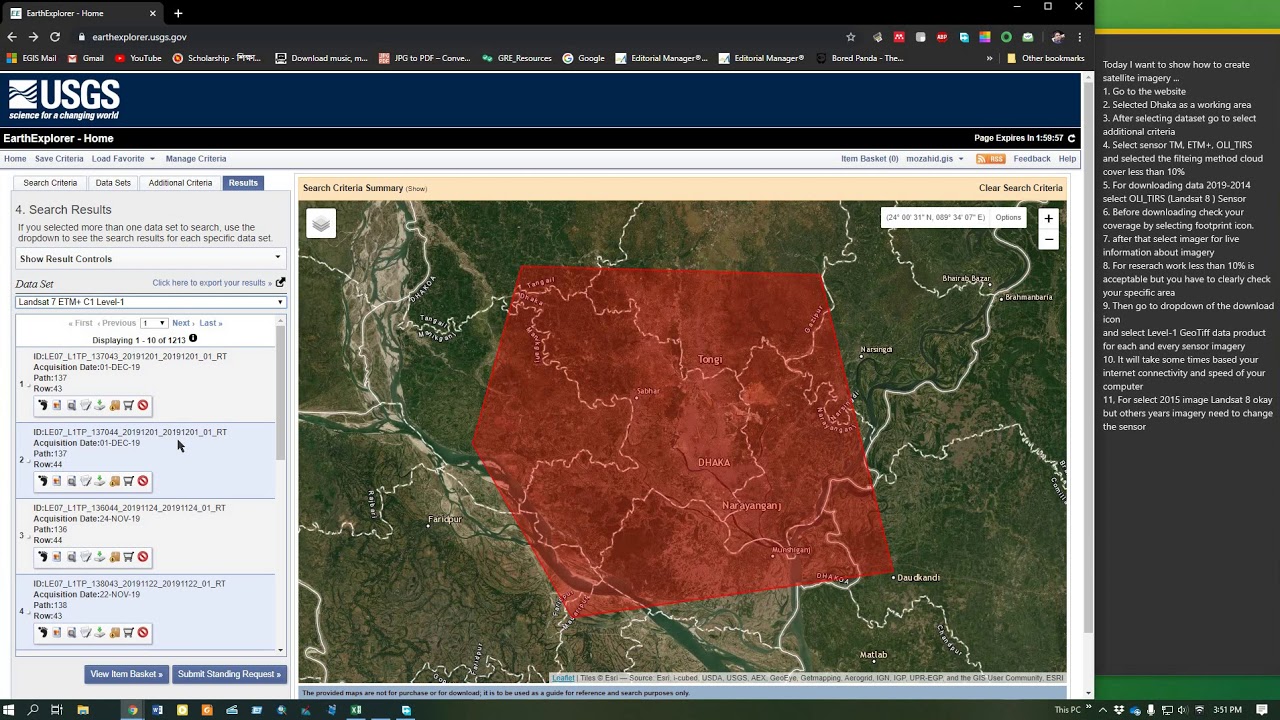The image size is (1280, 720).
Task: Open a new browser tab
Action: click(x=178, y=13)
